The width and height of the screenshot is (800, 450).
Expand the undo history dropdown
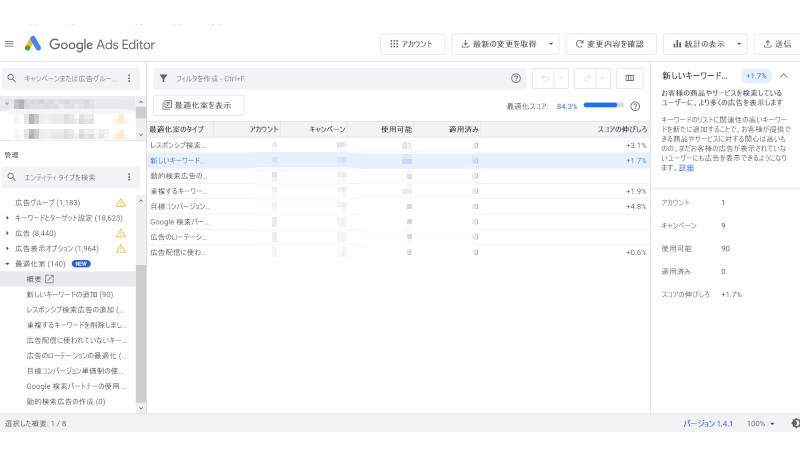(x=561, y=78)
